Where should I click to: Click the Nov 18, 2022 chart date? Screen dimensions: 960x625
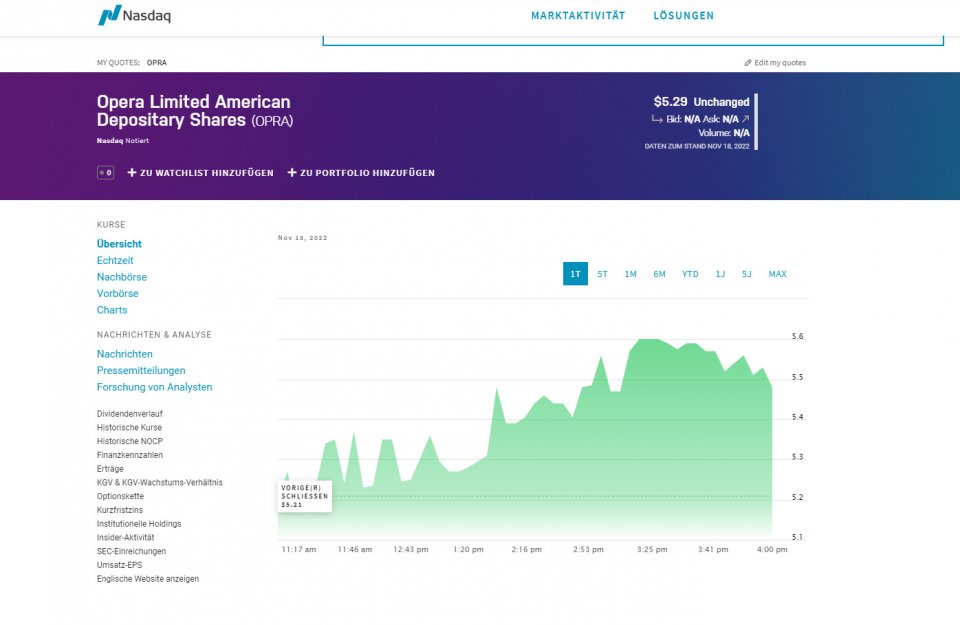[x=302, y=238]
